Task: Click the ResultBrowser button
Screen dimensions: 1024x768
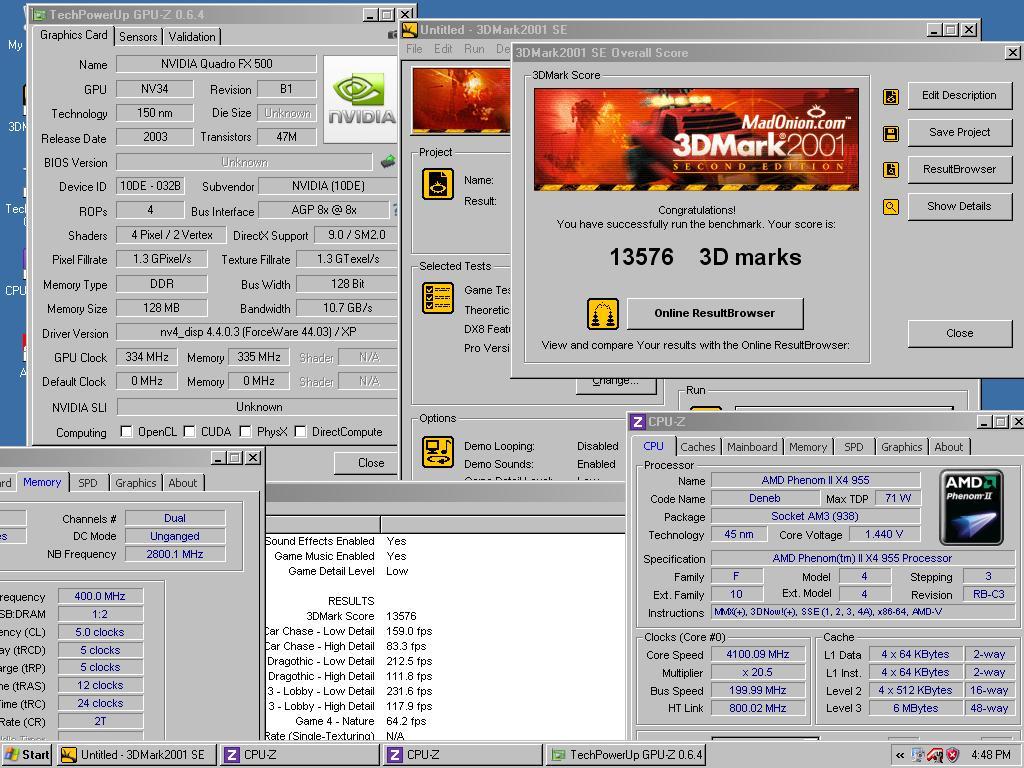Action: (959, 169)
